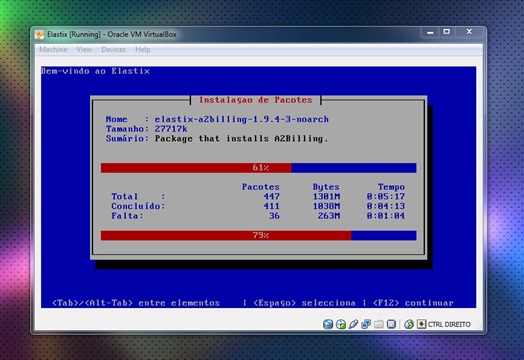Click the total bytes value 1301M
This screenshot has height=360, width=524.
click(x=326, y=196)
